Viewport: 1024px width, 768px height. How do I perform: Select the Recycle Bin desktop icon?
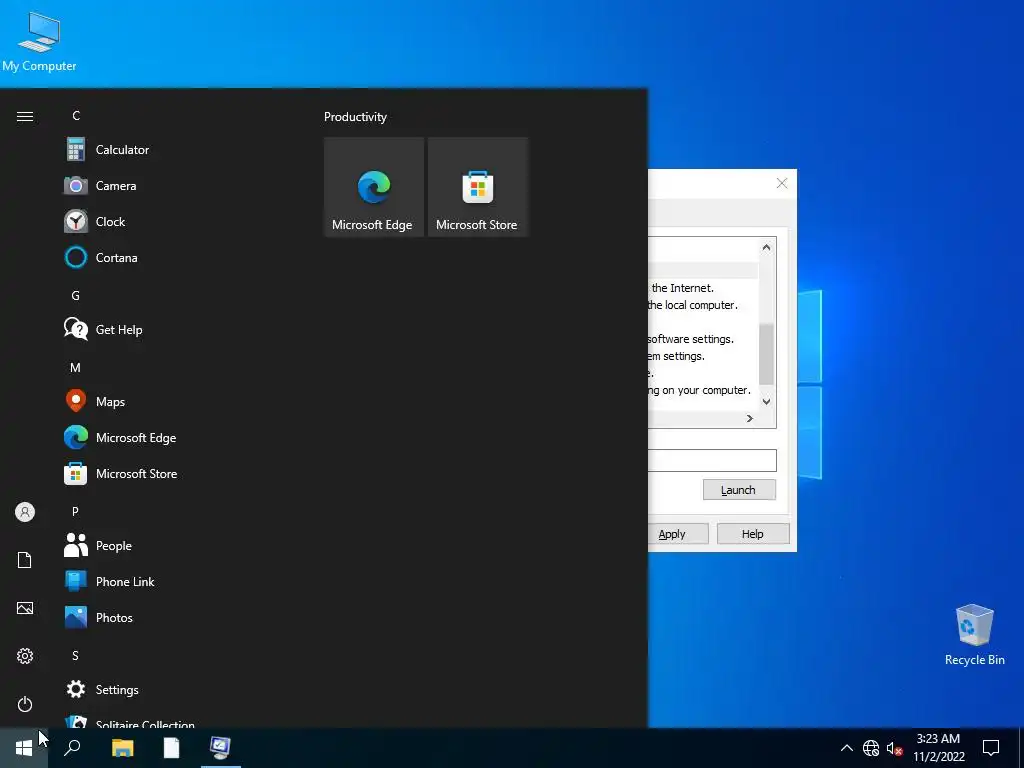pyautogui.click(x=974, y=635)
